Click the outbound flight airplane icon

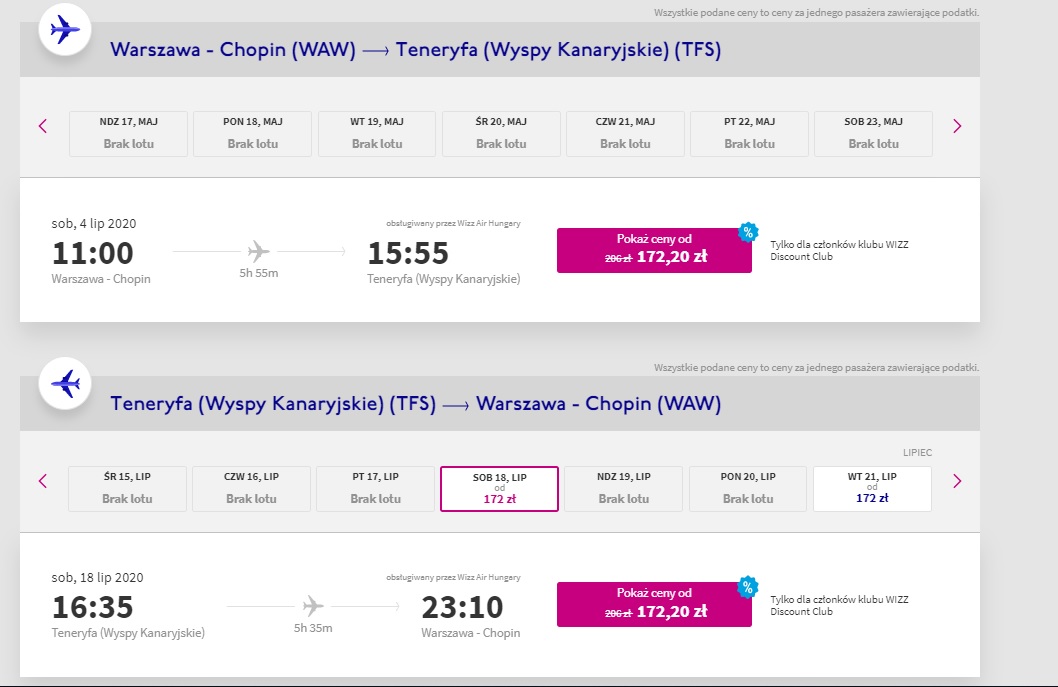pyautogui.click(x=65, y=30)
